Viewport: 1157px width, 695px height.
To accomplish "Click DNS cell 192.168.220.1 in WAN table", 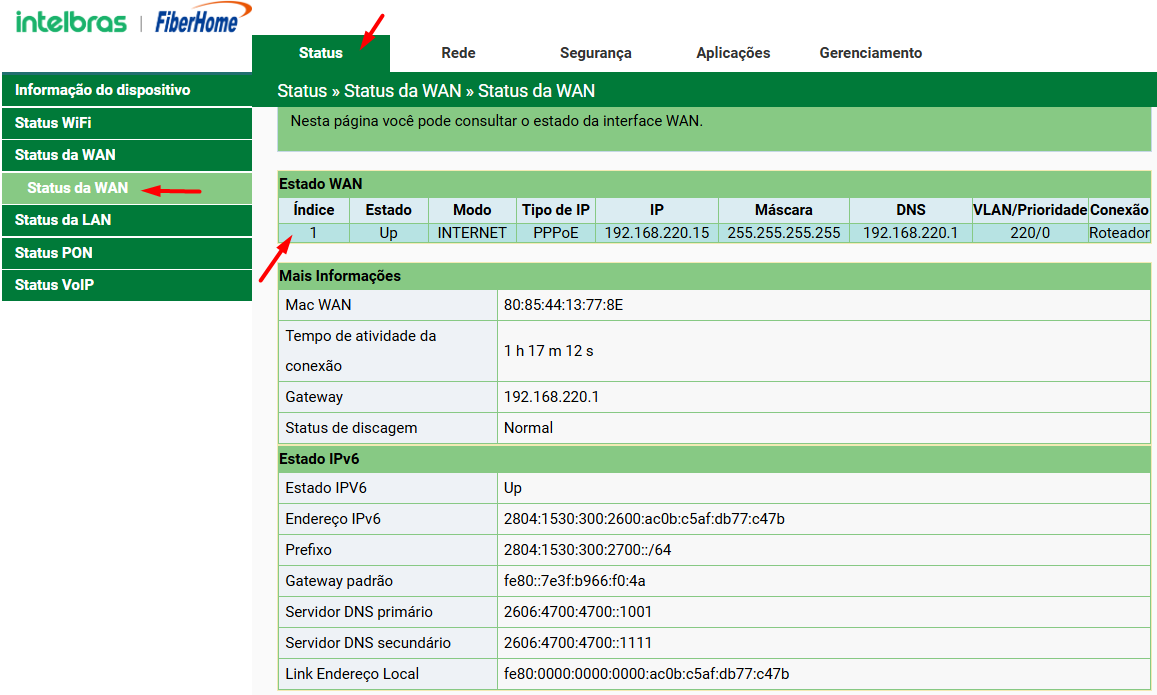I will tap(911, 233).
